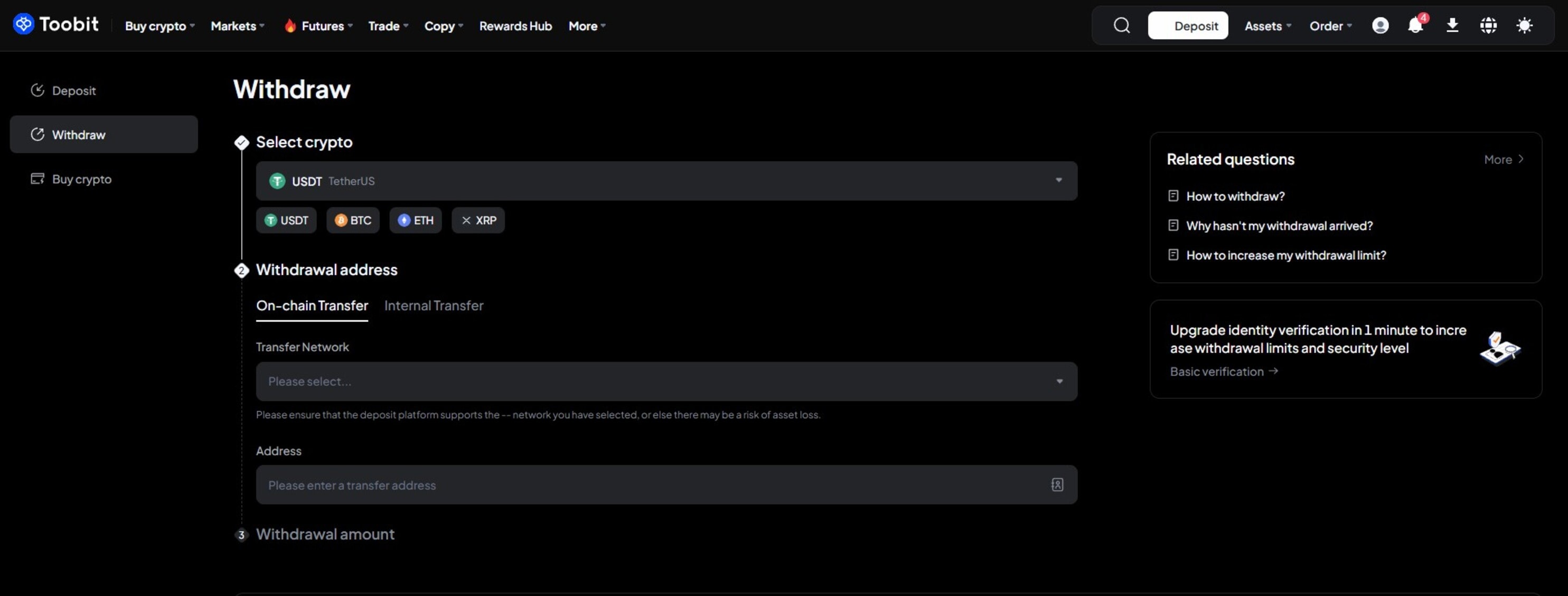The height and width of the screenshot is (596, 1568).
Task: Open the Rewards Hub menu item
Action: click(515, 25)
